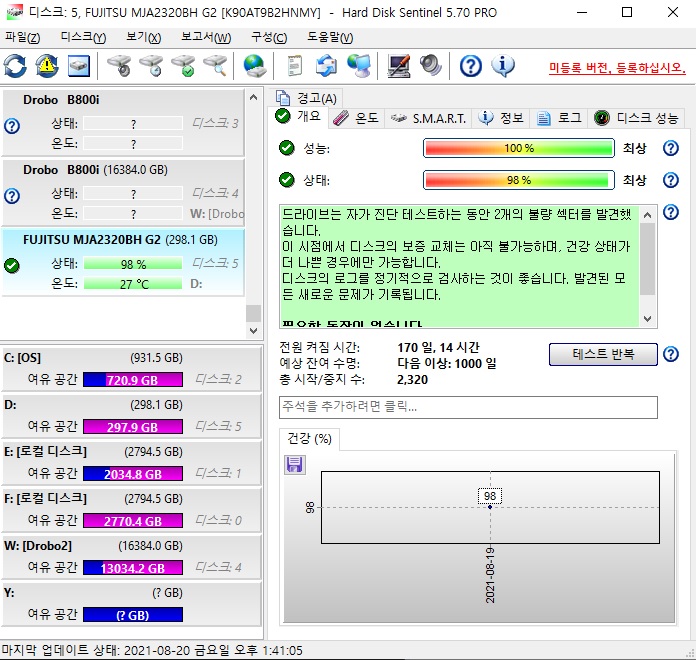This screenshot has height=660, width=696.
Task: Select the 건강 (%) graph tab
Action: tap(309, 439)
